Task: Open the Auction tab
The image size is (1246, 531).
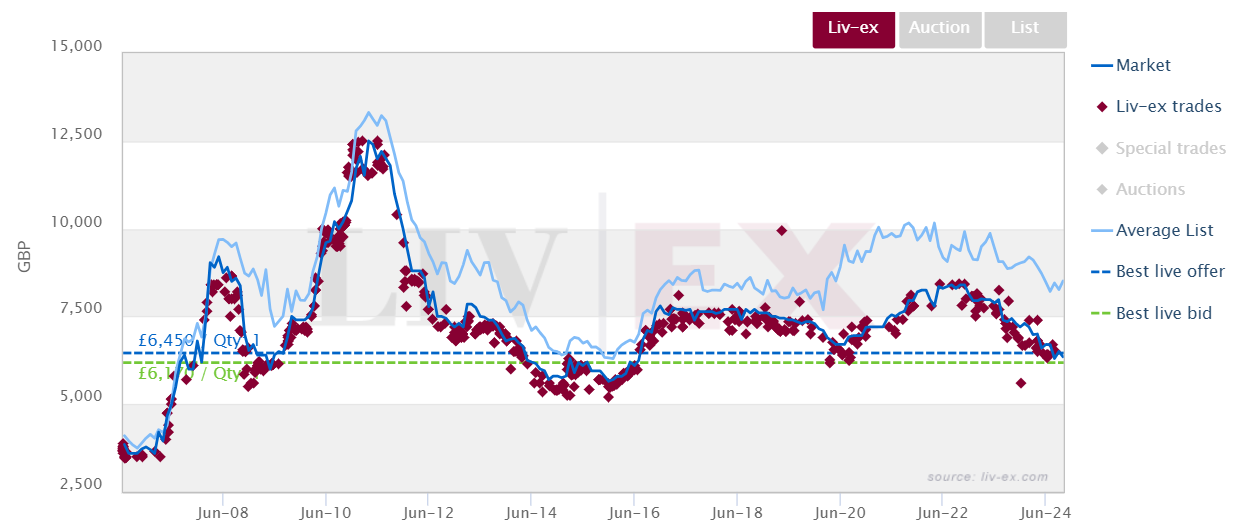Action: point(939,28)
